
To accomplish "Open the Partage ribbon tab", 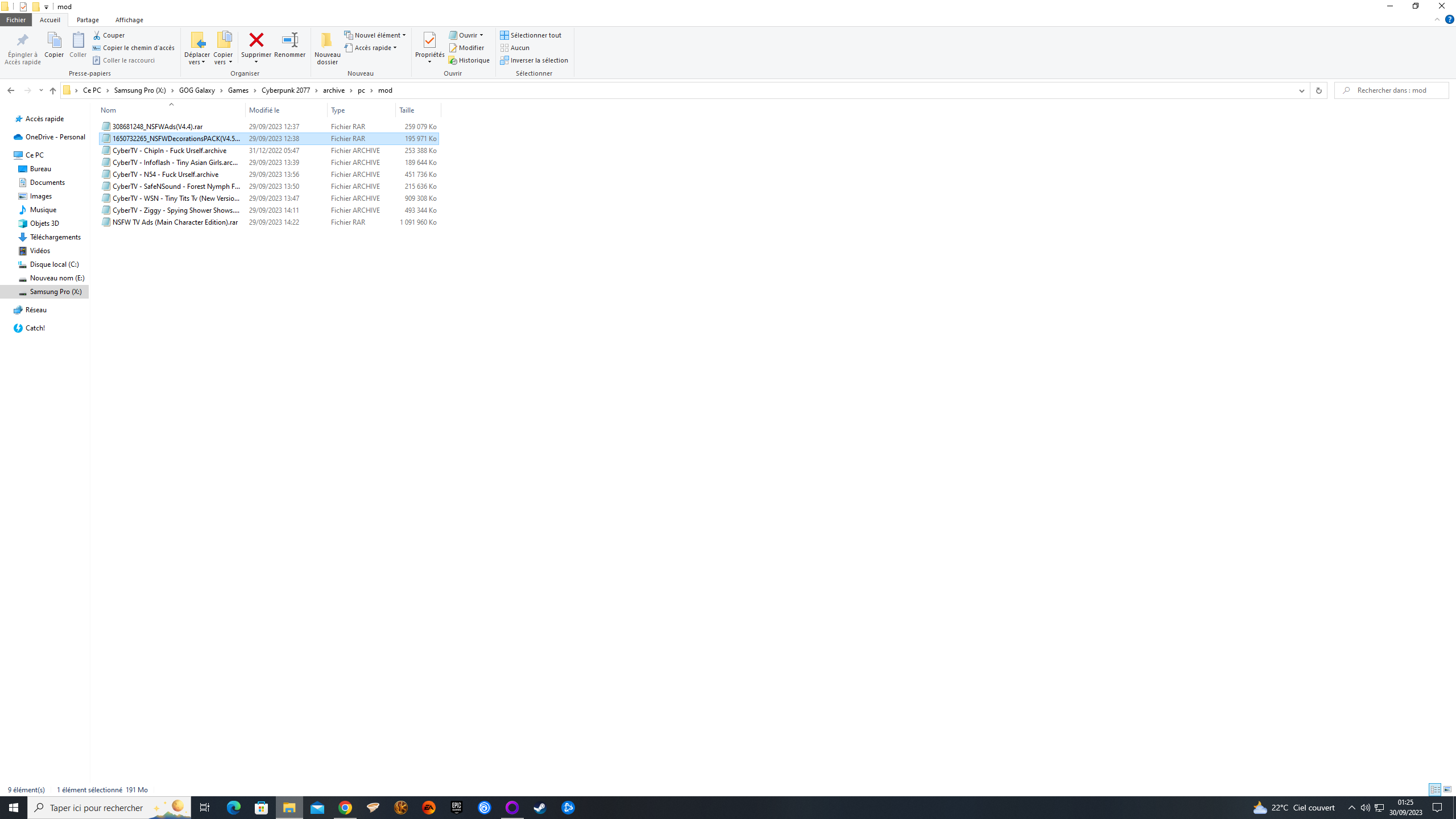I will pyautogui.click(x=88, y=20).
